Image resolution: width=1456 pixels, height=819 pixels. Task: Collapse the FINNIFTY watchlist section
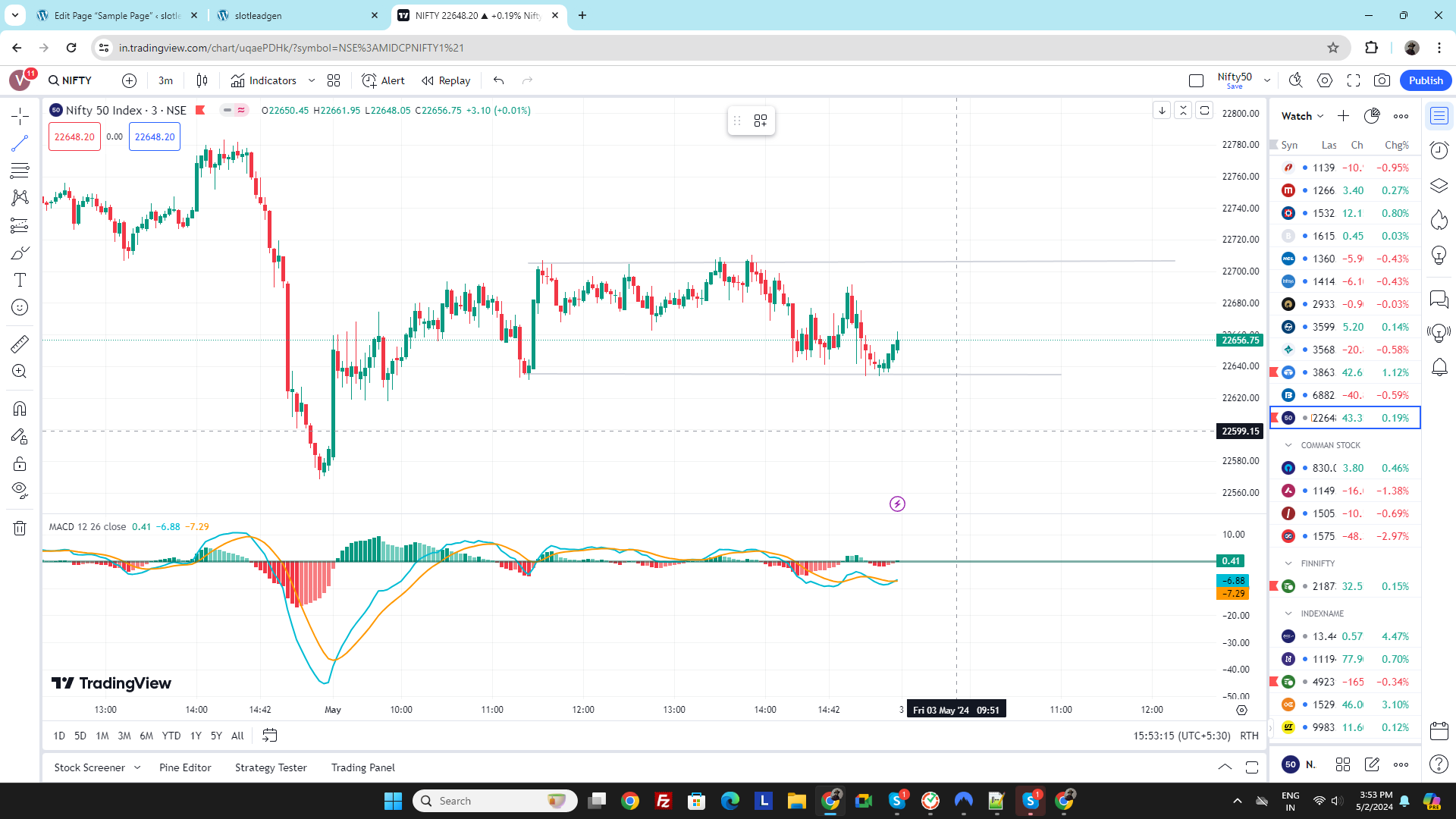(x=1288, y=563)
